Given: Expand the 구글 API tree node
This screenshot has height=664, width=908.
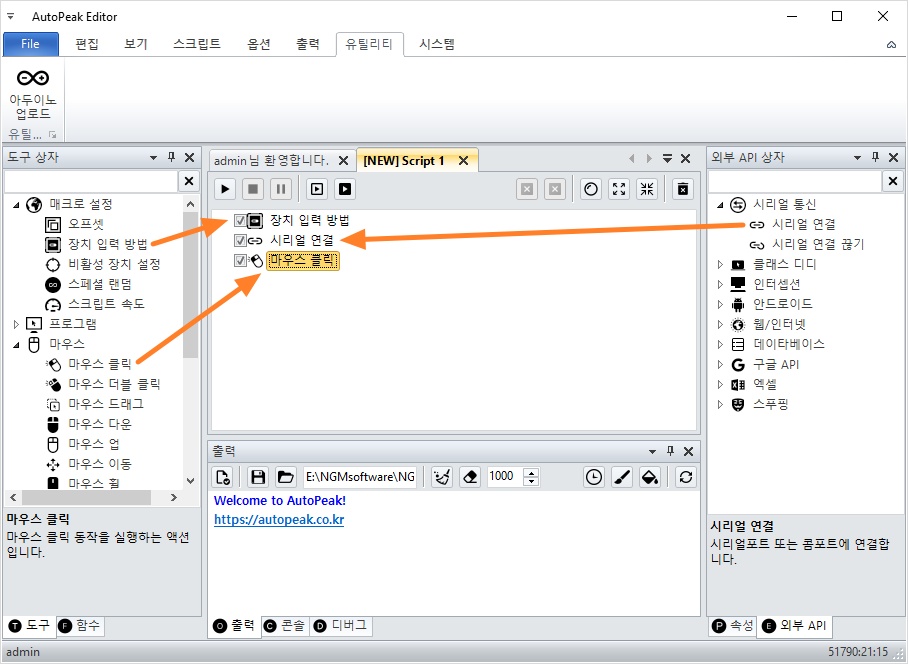Looking at the screenshot, I should pyautogui.click(x=720, y=365).
